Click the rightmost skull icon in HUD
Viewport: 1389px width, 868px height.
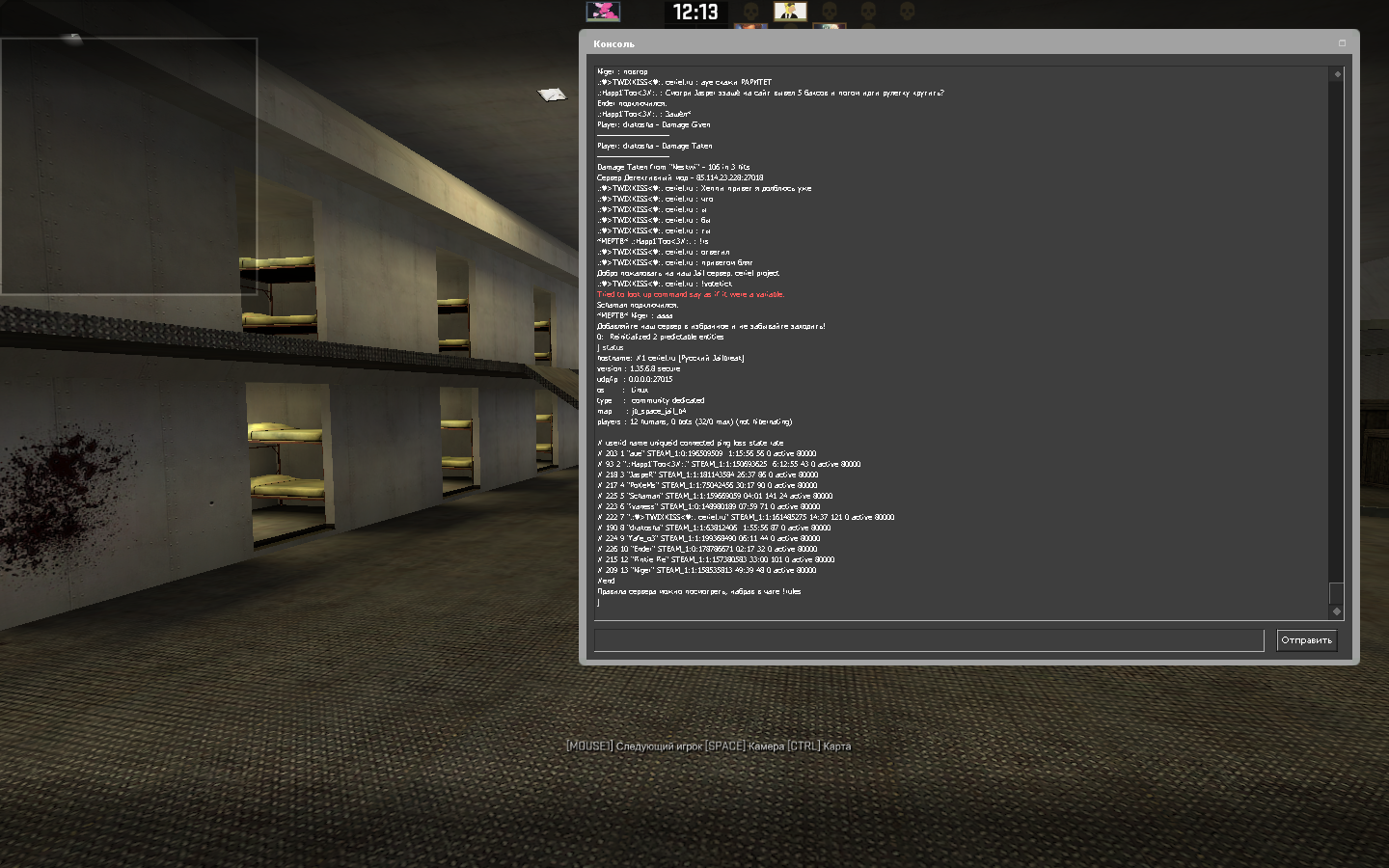[x=906, y=12]
